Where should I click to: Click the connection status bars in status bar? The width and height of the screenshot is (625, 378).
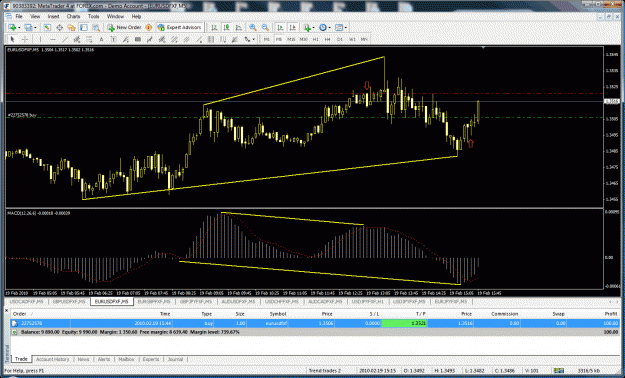pos(558,371)
